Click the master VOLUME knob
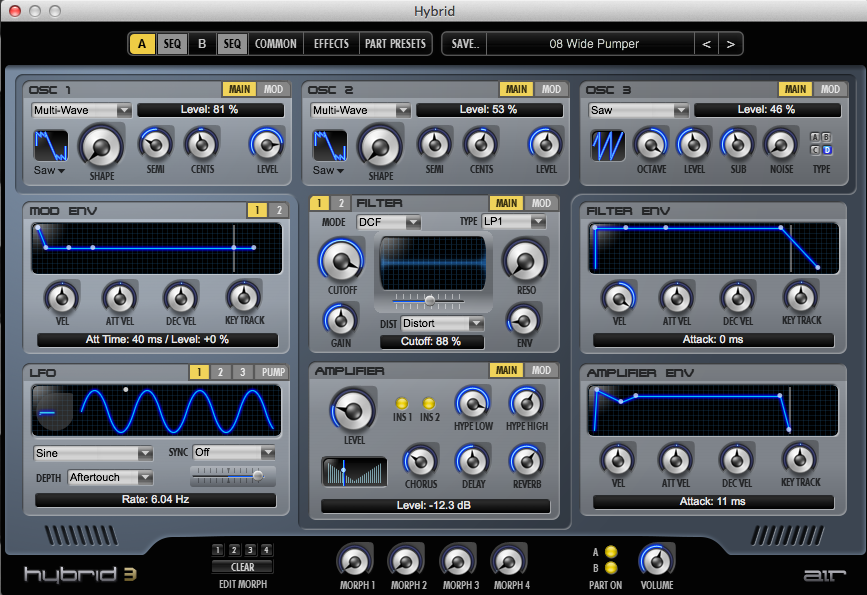This screenshot has height=595, width=867. click(x=657, y=561)
